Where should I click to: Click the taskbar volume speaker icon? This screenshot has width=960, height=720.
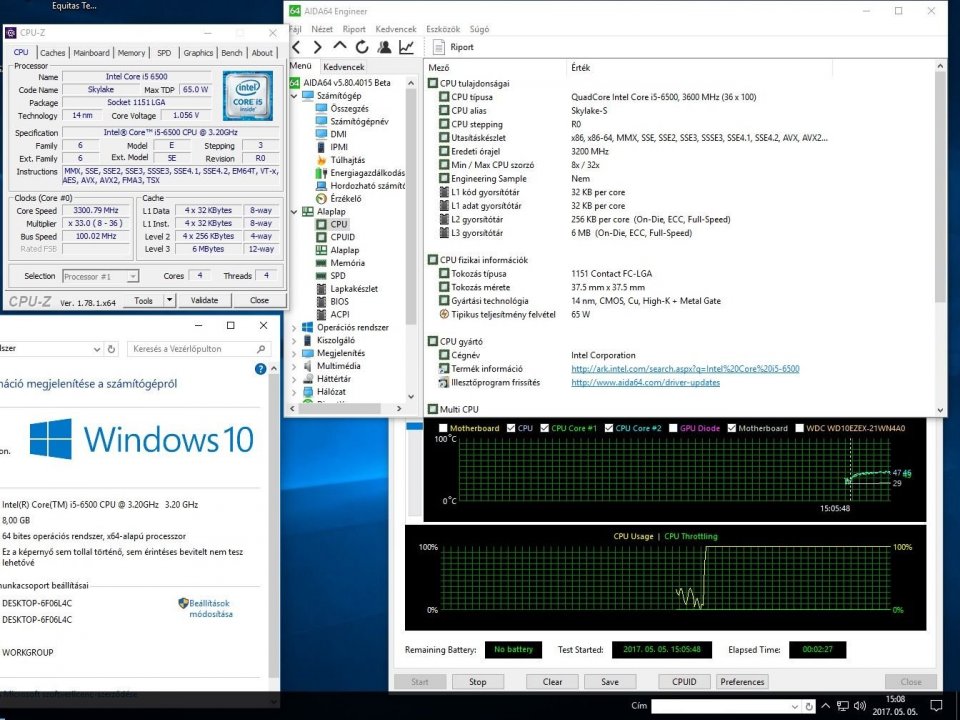pyautogui.click(x=860, y=705)
